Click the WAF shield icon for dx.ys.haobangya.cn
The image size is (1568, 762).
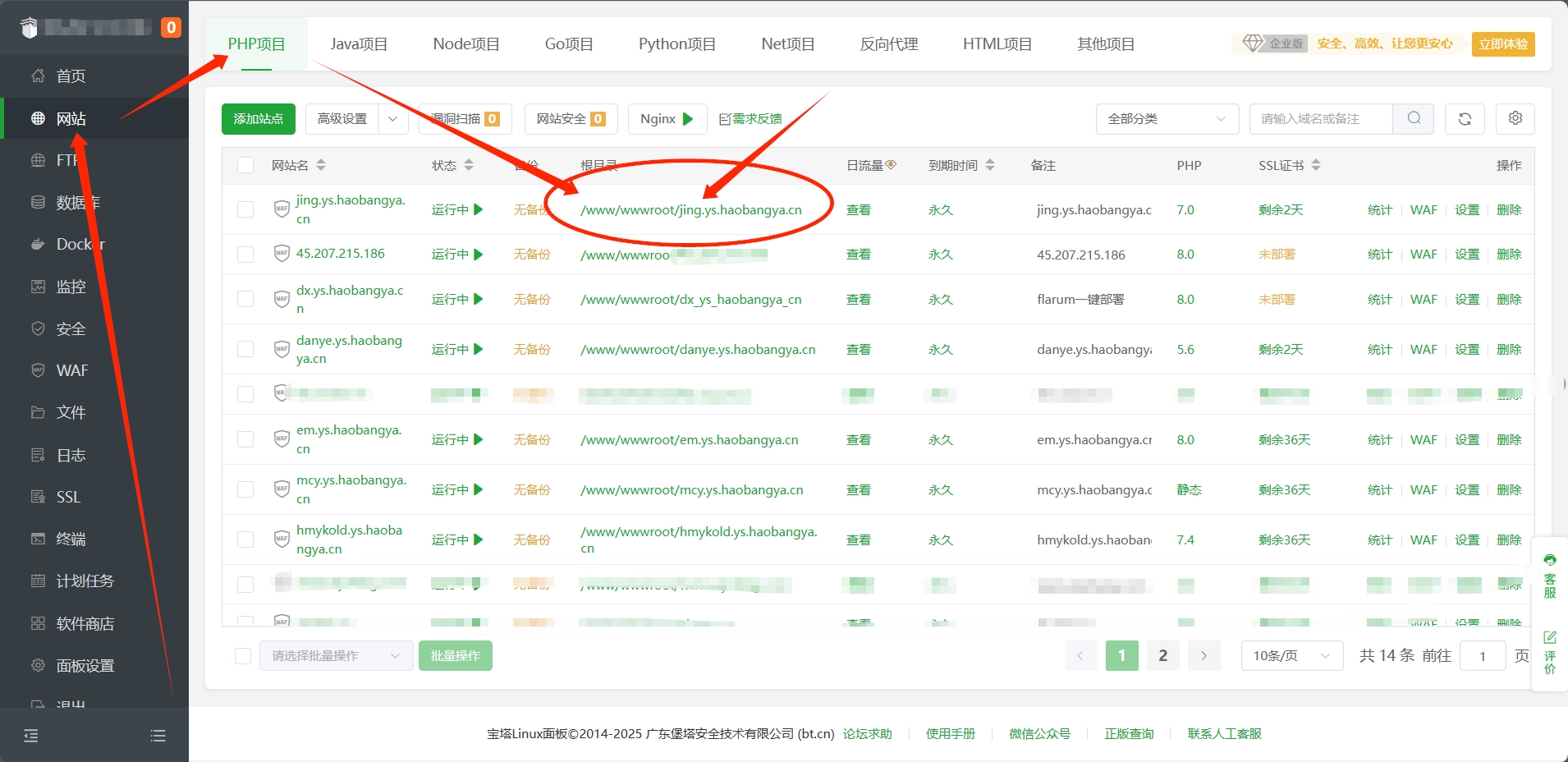click(x=282, y=299)
